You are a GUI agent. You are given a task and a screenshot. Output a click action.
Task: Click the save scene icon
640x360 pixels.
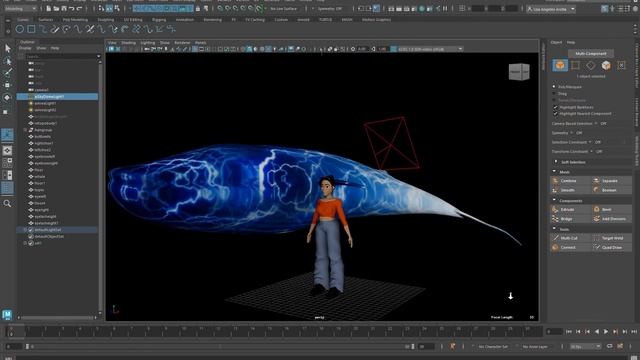click(x=64, y=8)
